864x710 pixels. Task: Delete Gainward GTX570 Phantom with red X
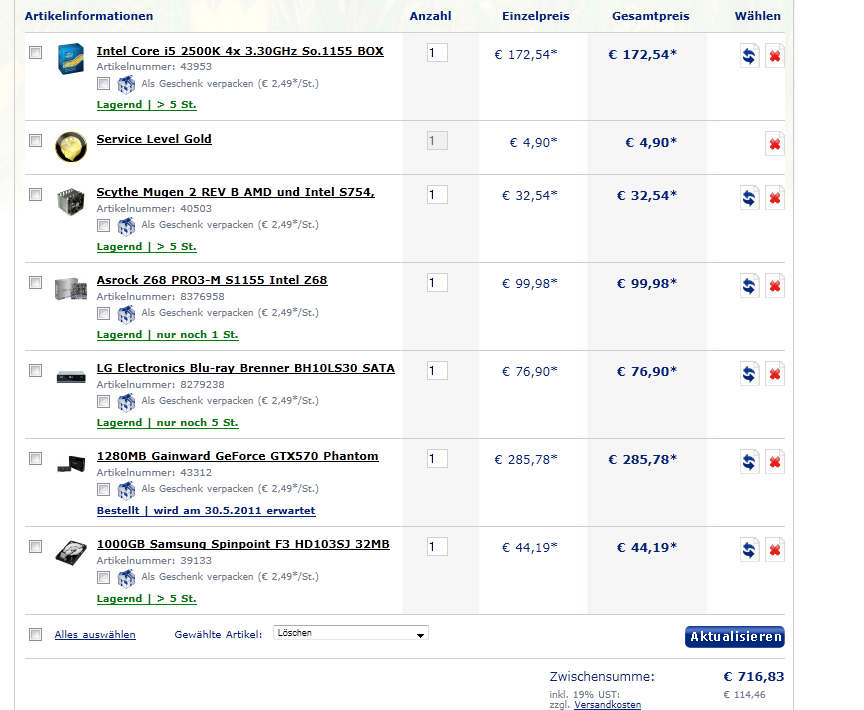pyautogui.click(x=775, y=462)
